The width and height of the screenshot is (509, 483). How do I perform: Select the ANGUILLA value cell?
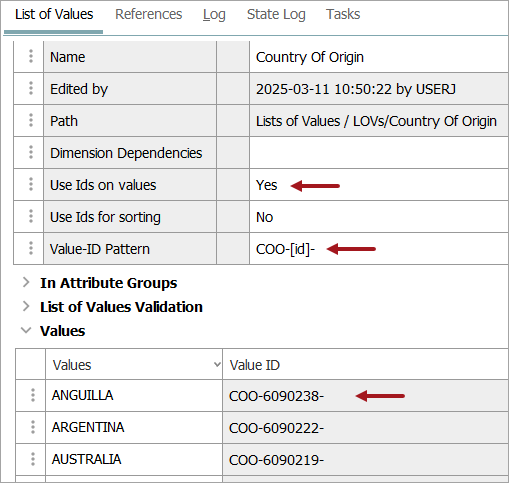tap(134, 395)
